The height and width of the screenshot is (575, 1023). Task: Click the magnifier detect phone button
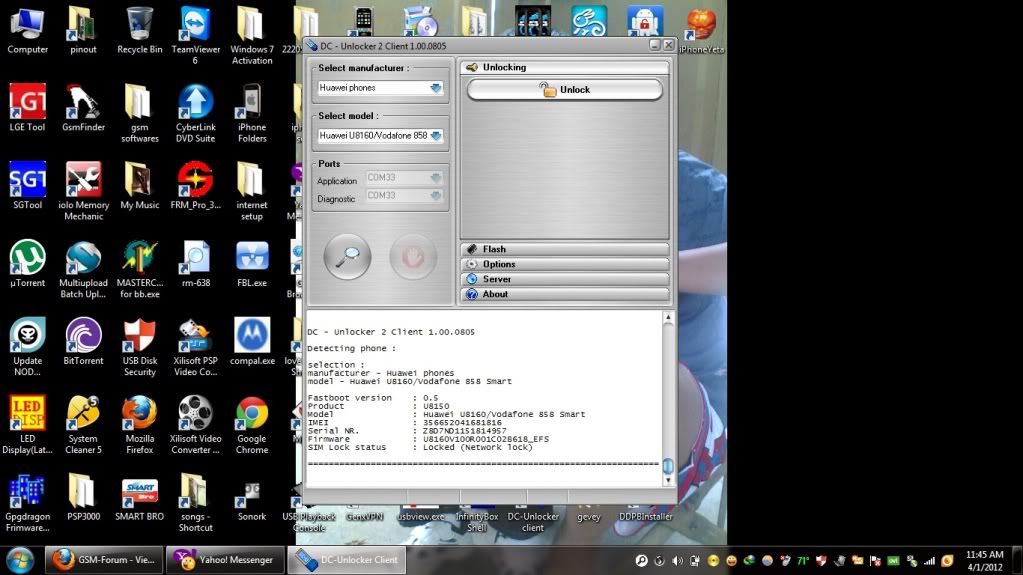tap(347, 256)
